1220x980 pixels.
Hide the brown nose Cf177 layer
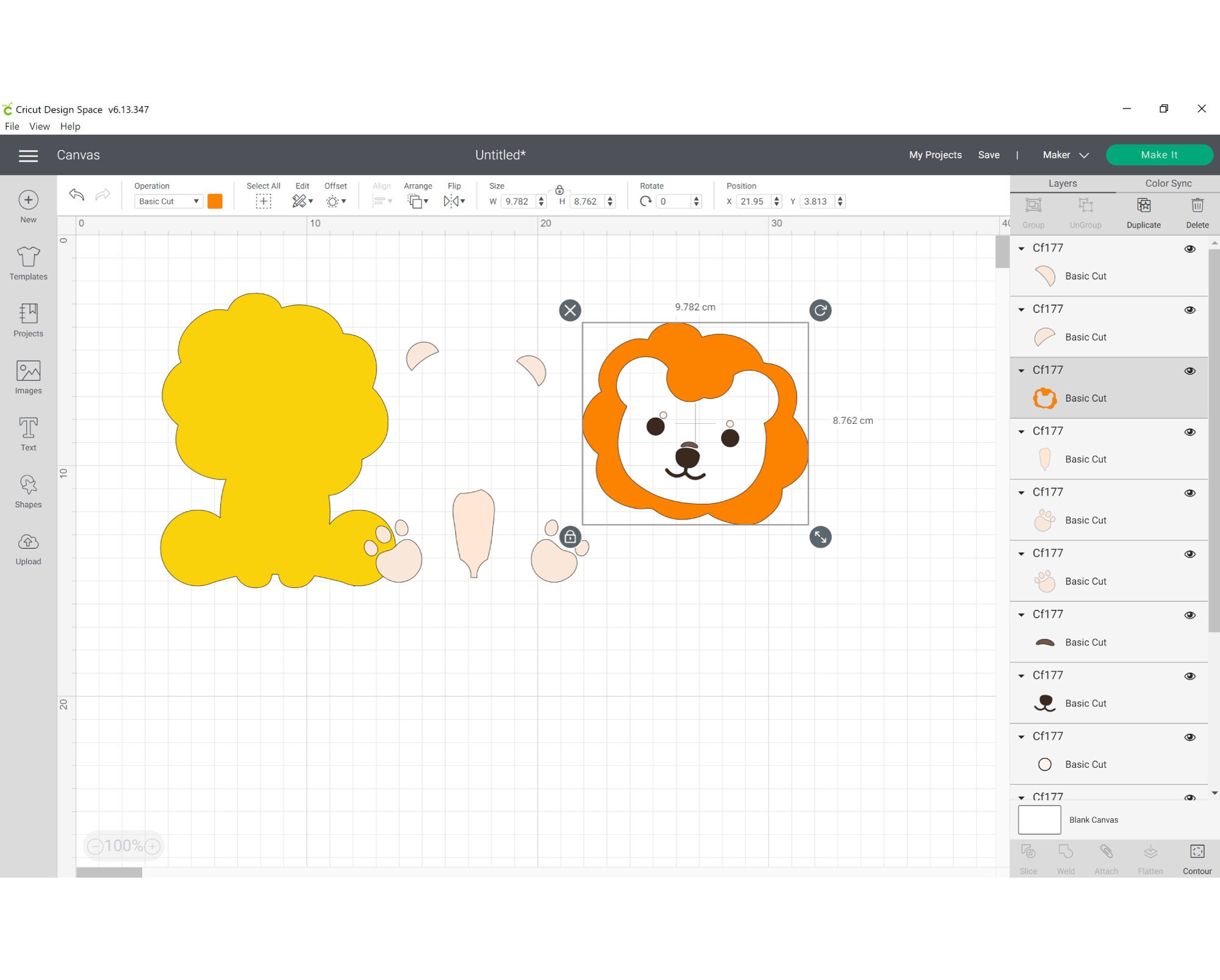pyautogui.click(x=1189, y=676)
